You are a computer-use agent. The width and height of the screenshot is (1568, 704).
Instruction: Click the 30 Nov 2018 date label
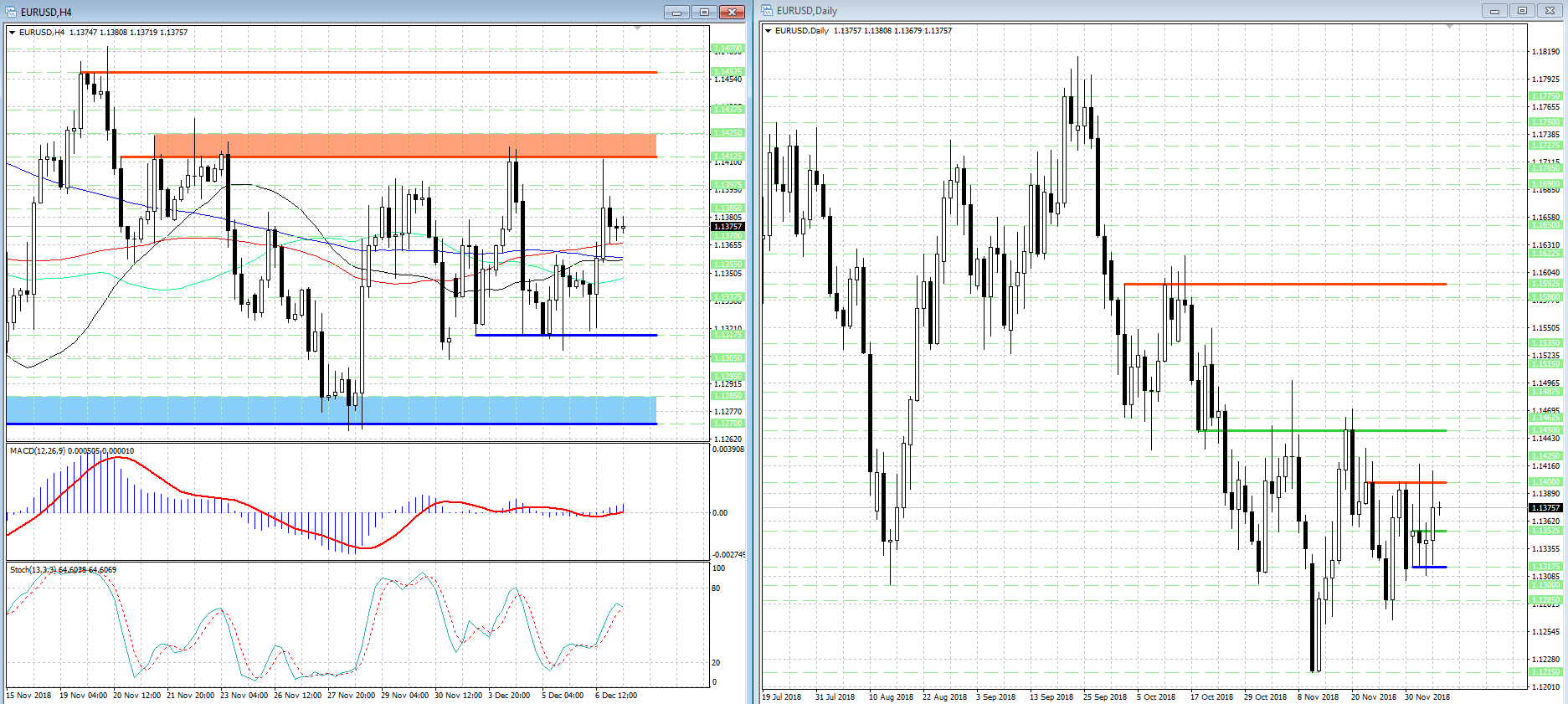pyautogui.click(x=1427, y=697)
